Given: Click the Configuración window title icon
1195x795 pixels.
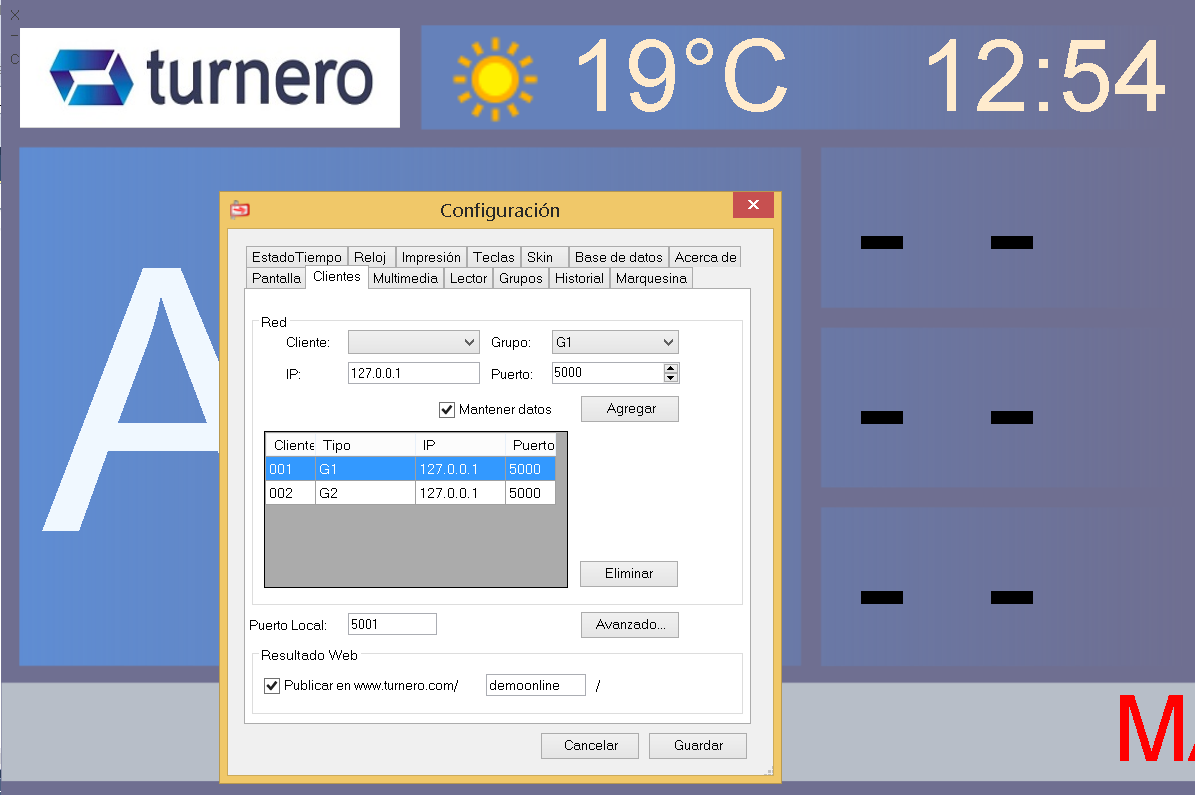Looking at the screenshot, I should click(239, 210).
